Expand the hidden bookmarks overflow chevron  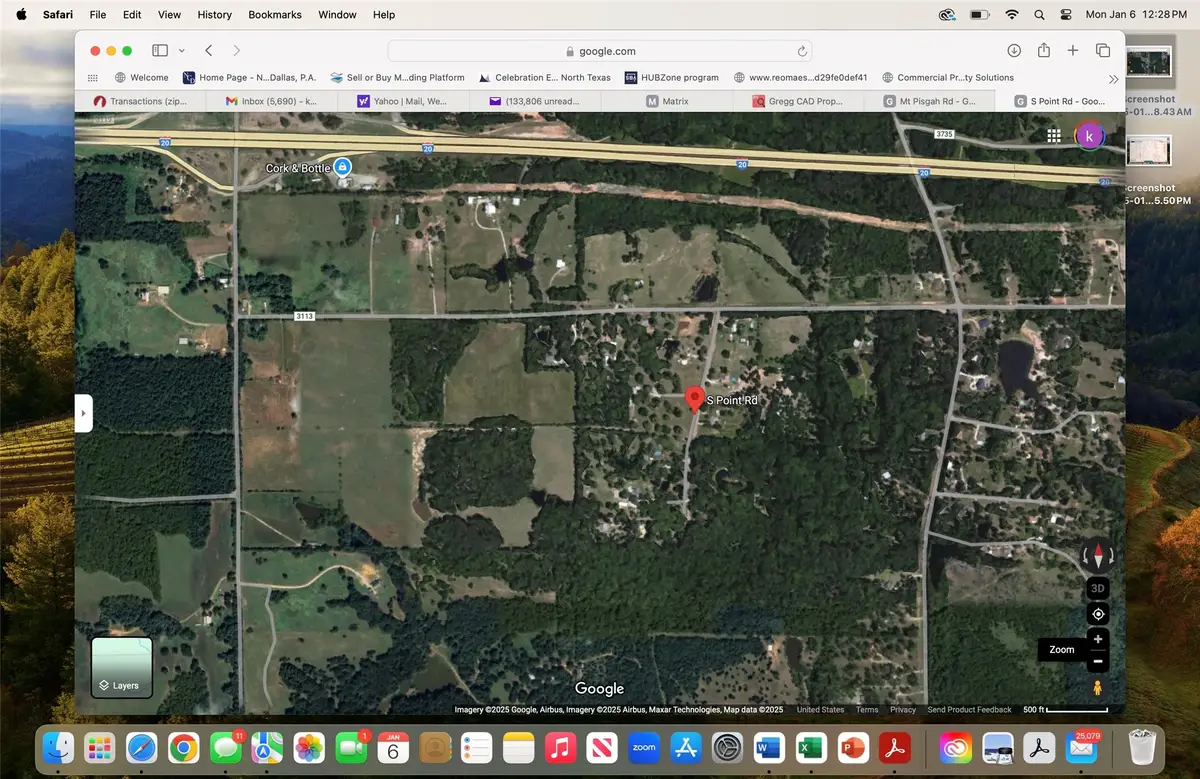click(x=1114, y=78)
